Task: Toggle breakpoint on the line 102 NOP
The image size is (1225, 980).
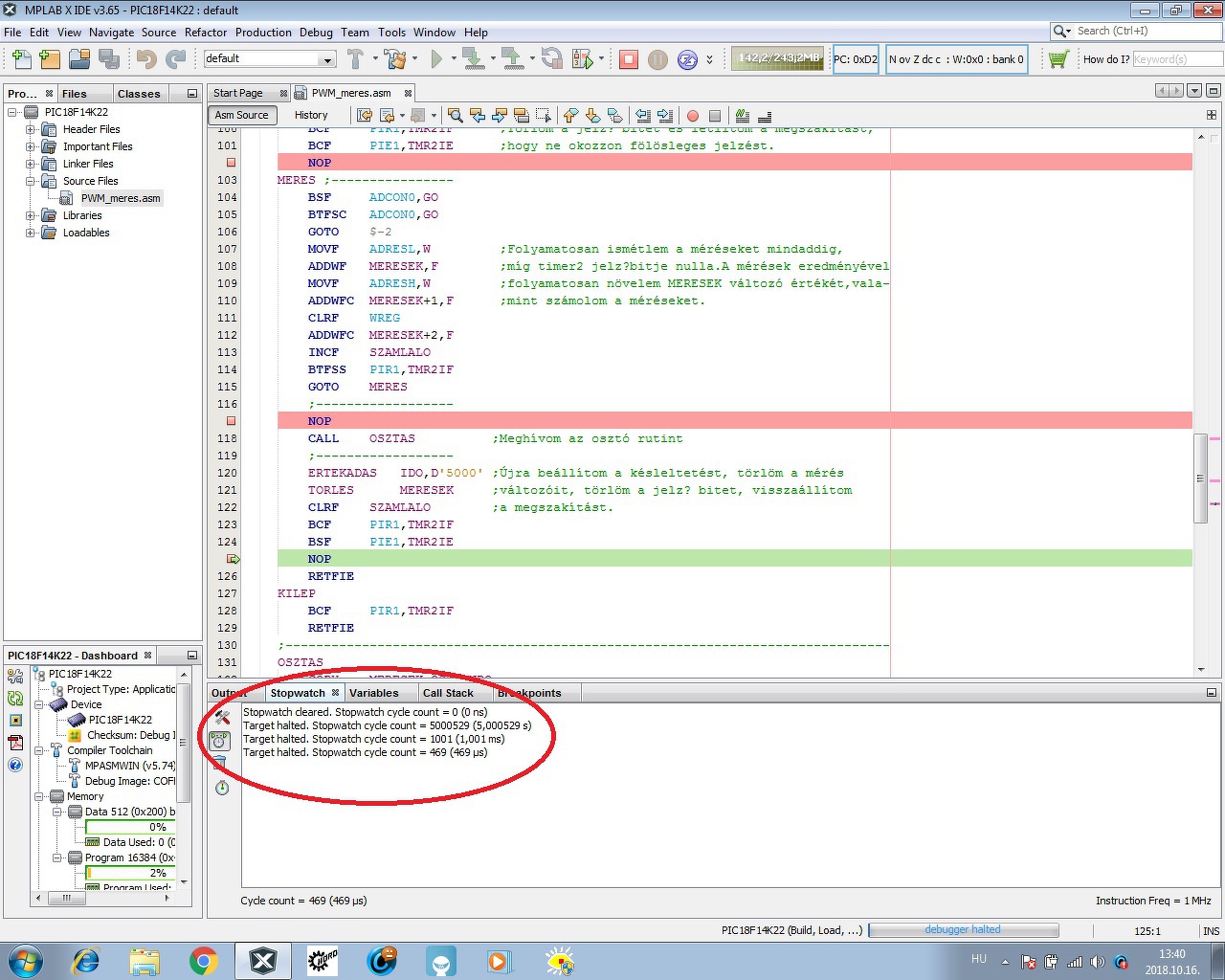Action: click(x=231, y=163)
